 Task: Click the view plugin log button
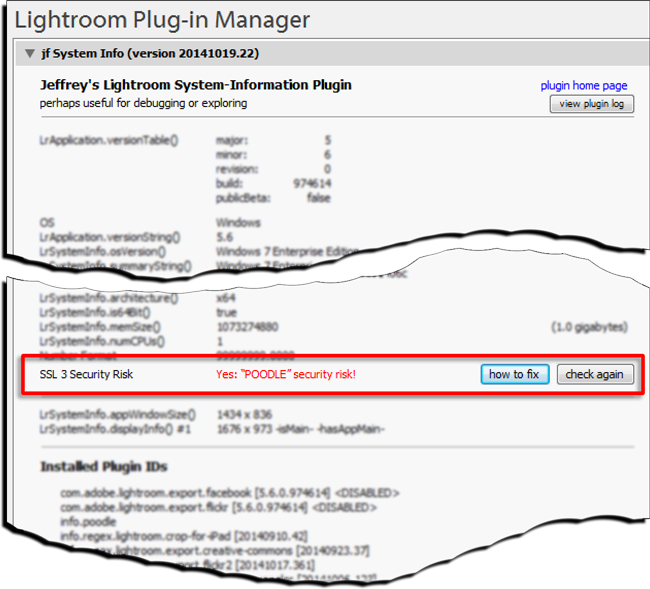(592, 104)
